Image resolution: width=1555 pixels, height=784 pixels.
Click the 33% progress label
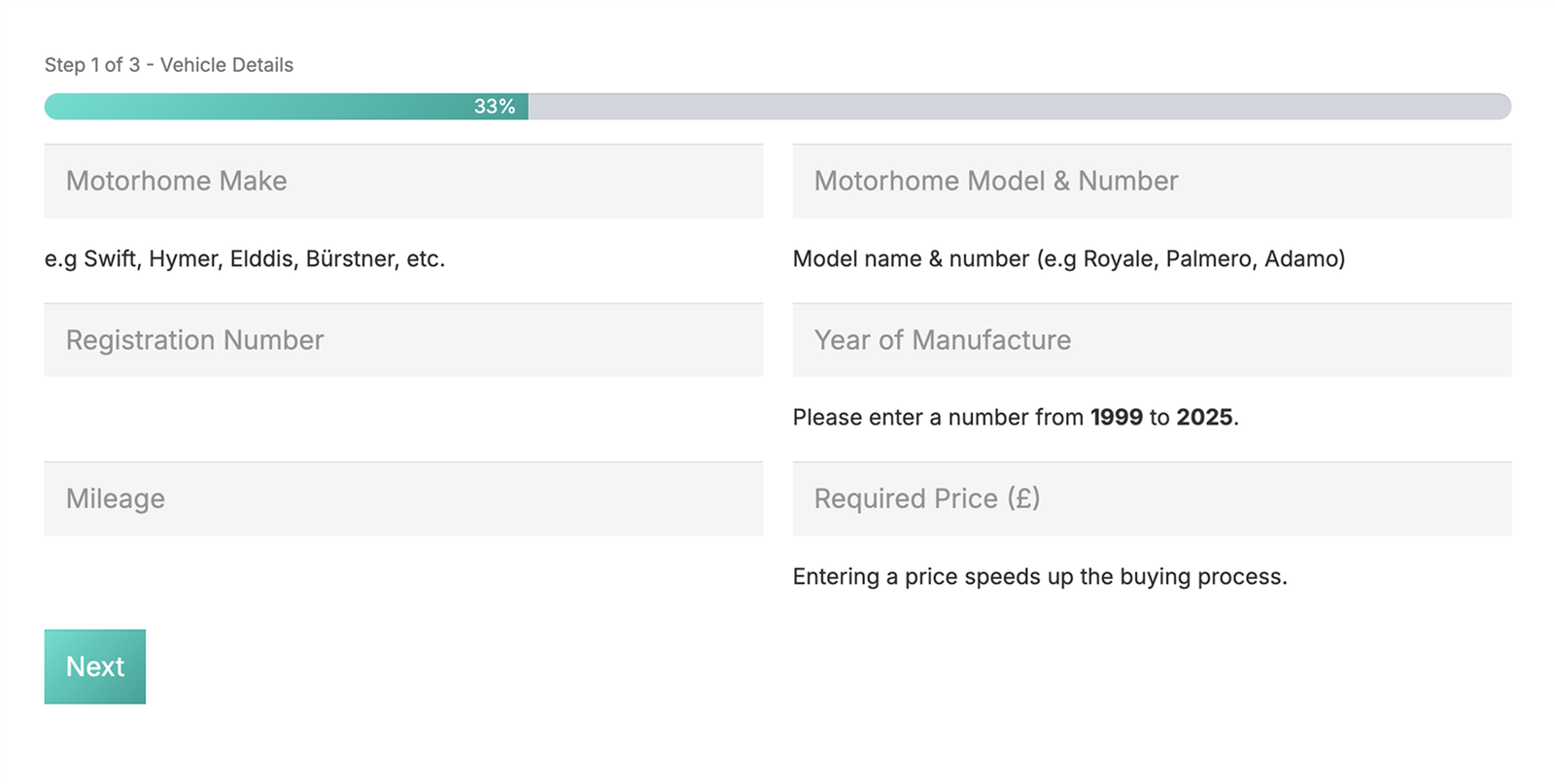[494, 107]
